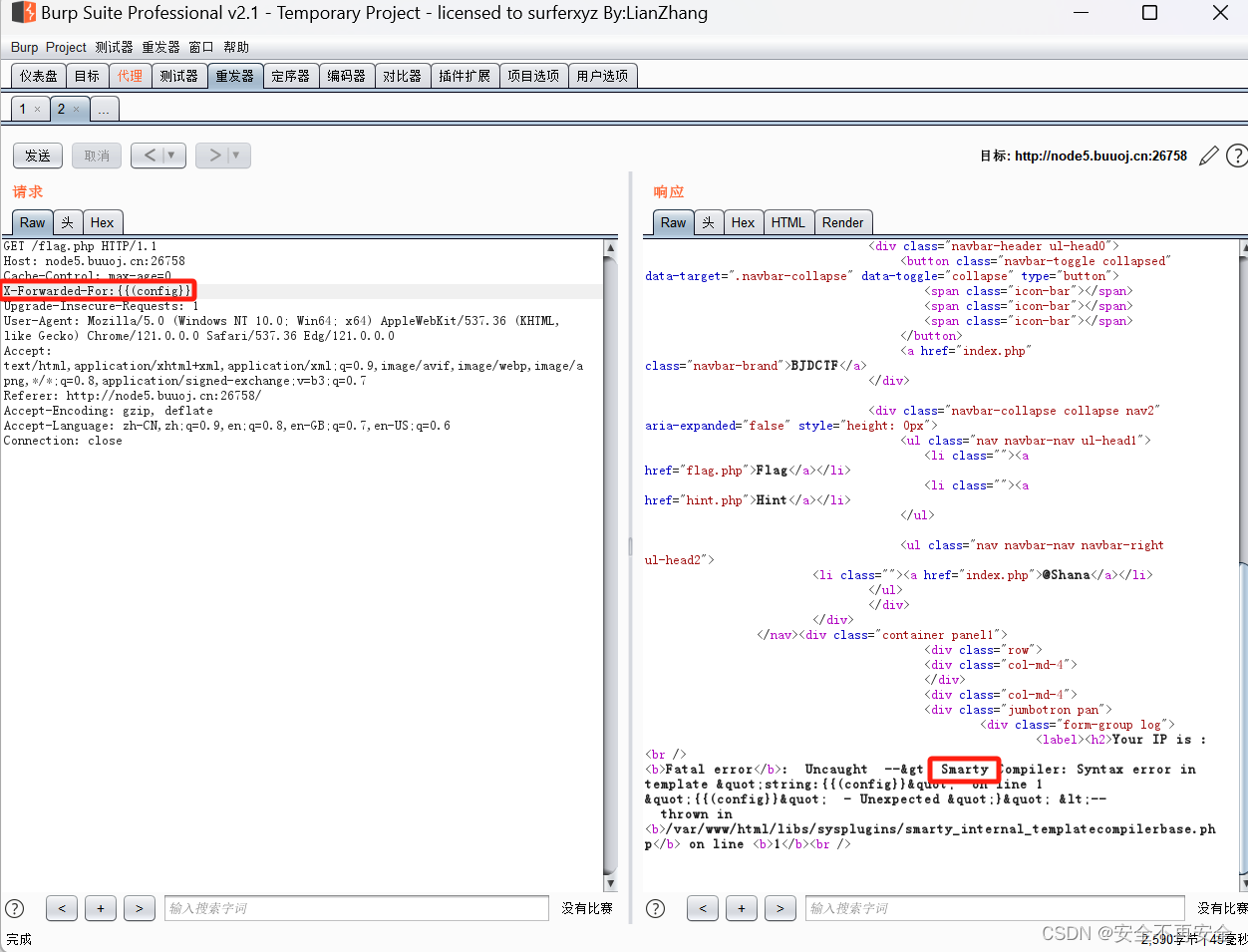Click the Connection: close header line
The width and height of the screenshot is (1248, 952).
pyautogui.click(x=63, y=441)
